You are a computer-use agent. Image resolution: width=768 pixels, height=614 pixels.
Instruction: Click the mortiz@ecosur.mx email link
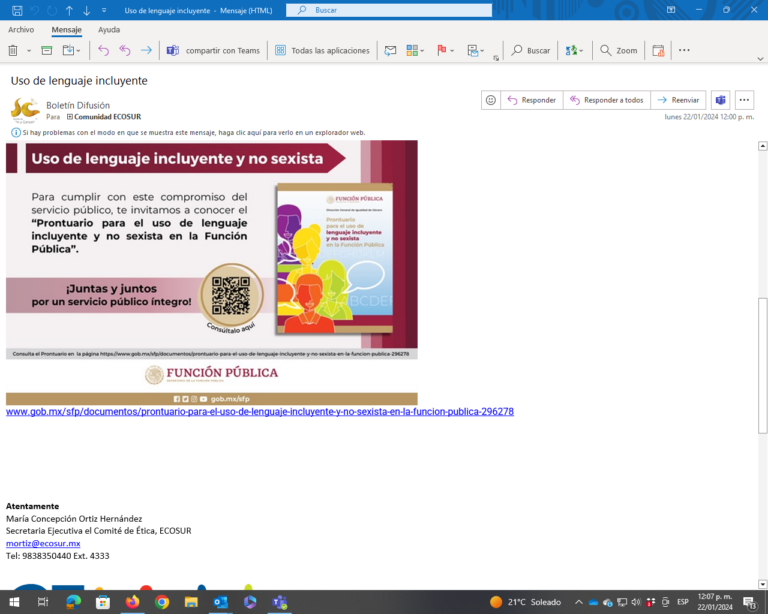click(43, 543)
